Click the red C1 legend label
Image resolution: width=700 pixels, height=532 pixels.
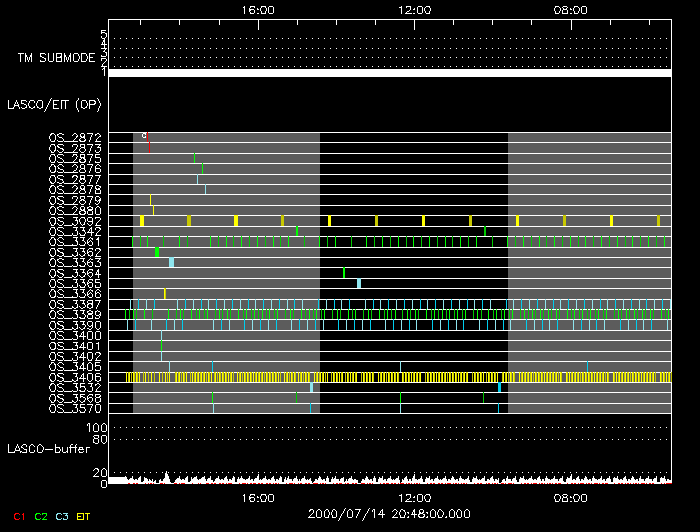[x=18, y=515]
